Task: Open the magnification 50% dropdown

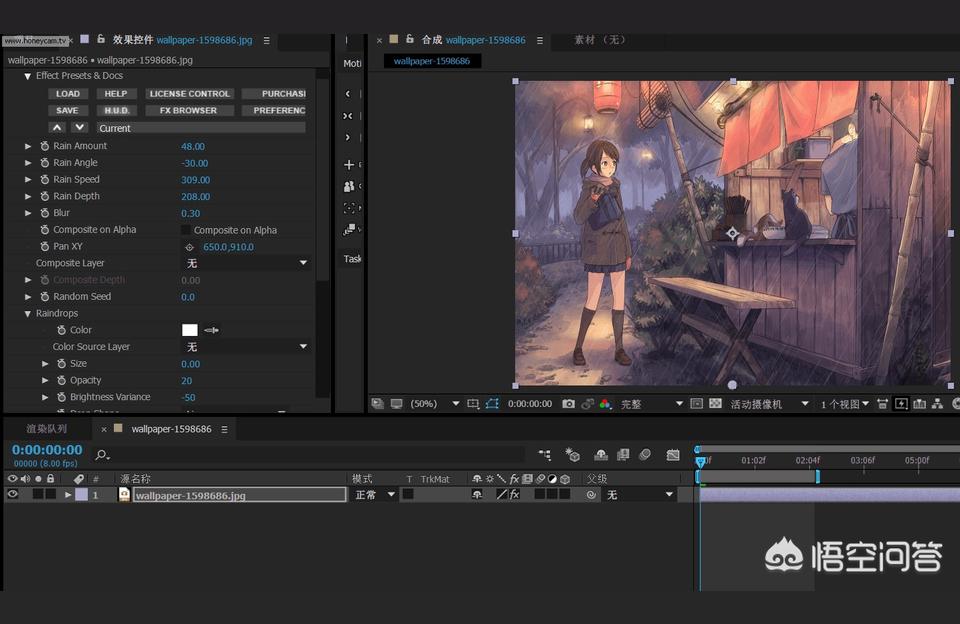Action: point(435,404)
